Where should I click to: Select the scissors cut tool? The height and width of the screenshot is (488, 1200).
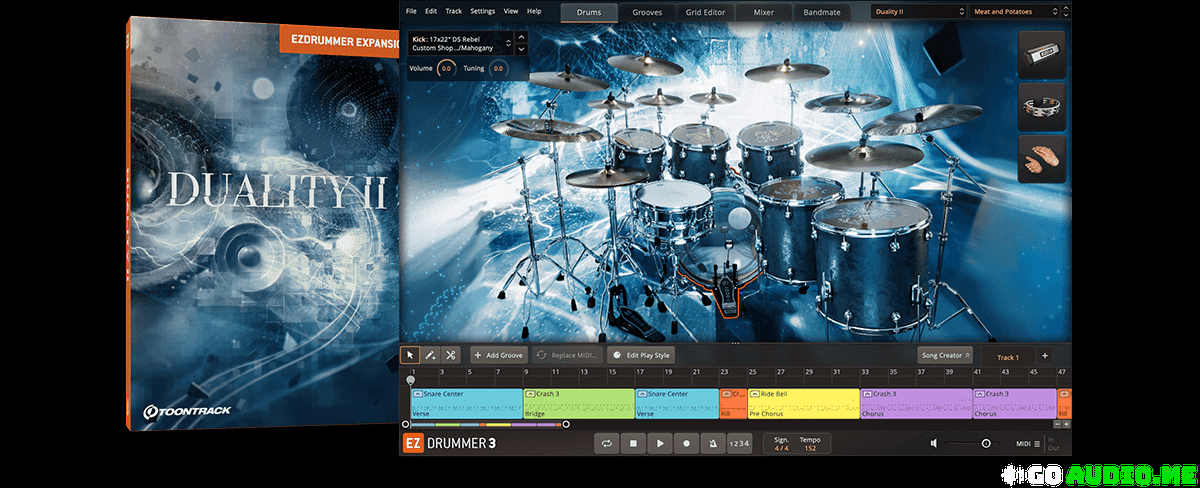coord(451,355)
